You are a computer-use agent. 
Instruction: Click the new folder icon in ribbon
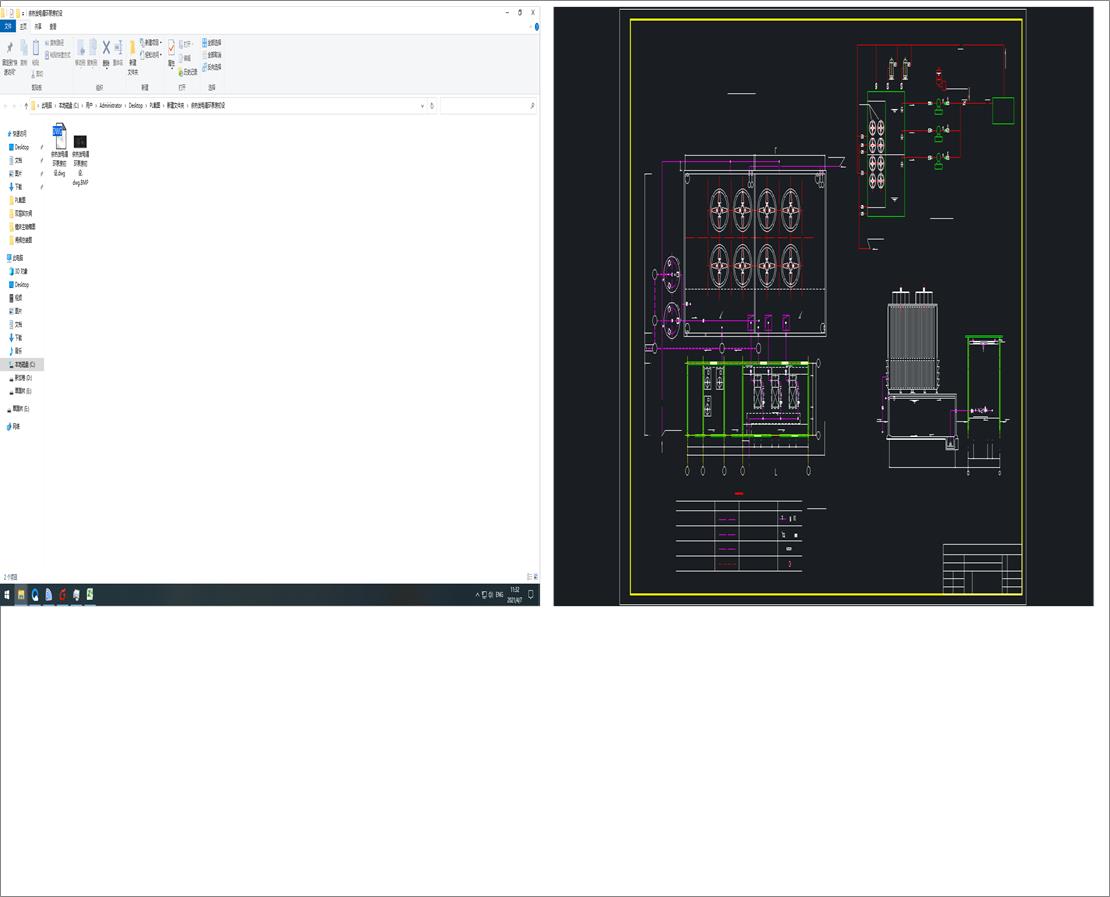[132, 50]
